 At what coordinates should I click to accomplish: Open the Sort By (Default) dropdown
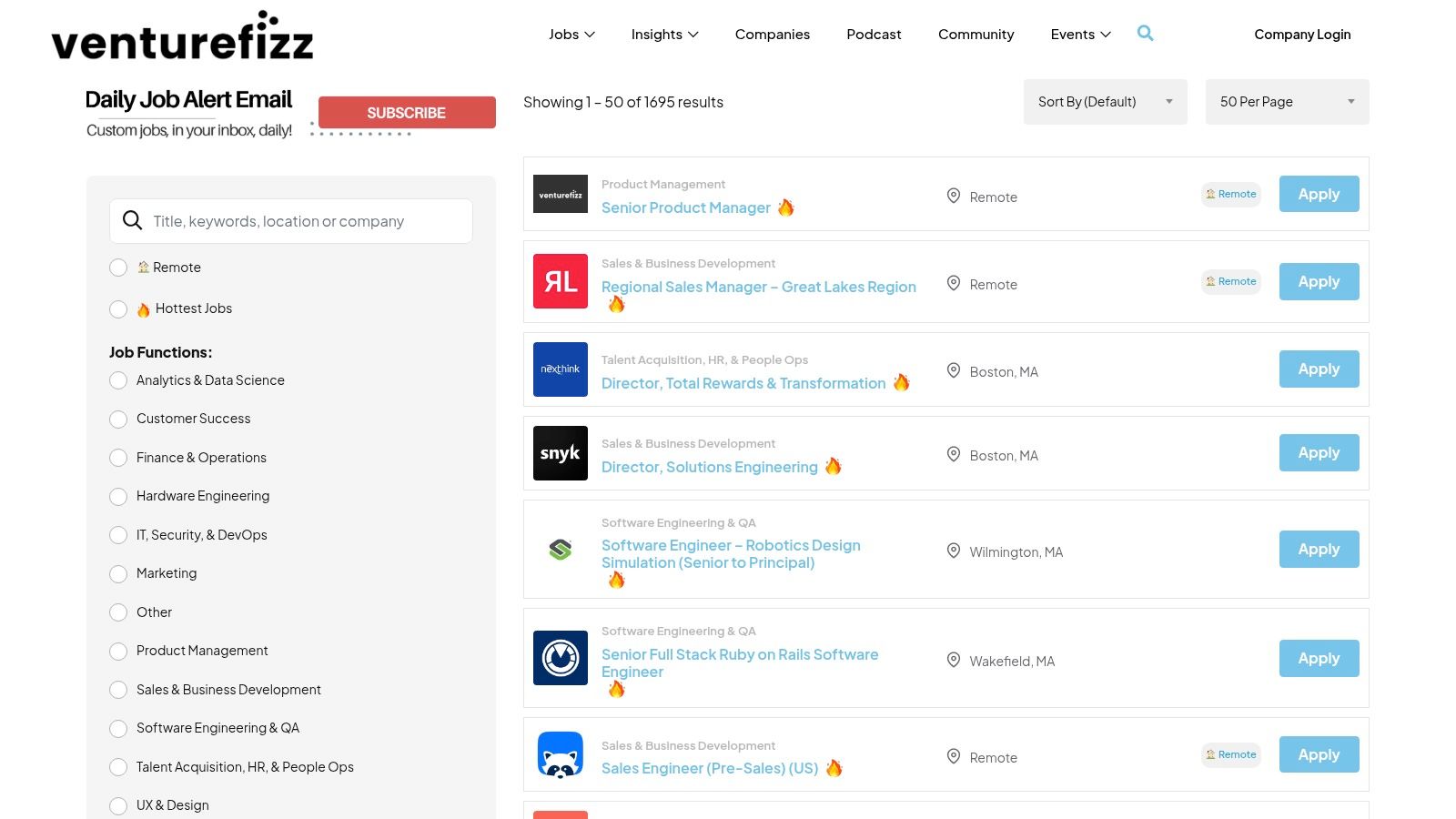pos(1106,102)
